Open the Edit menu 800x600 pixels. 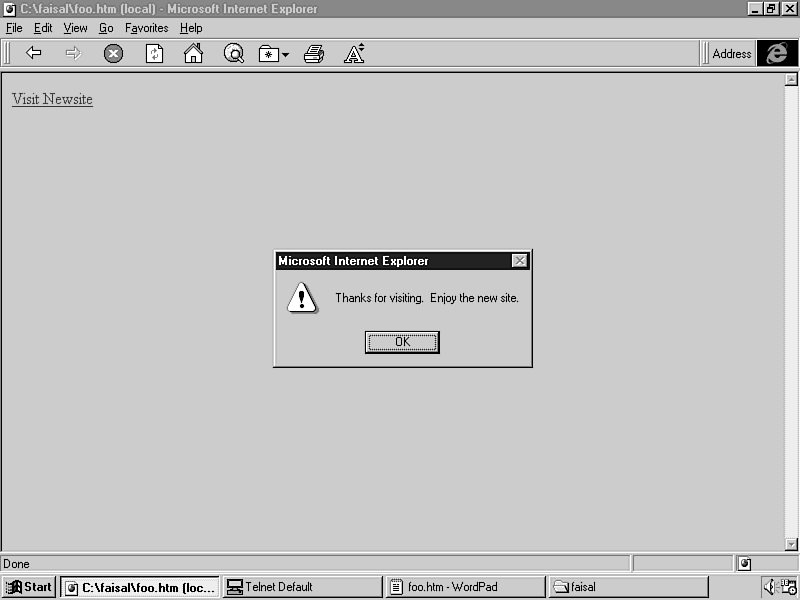coord(43,28)
